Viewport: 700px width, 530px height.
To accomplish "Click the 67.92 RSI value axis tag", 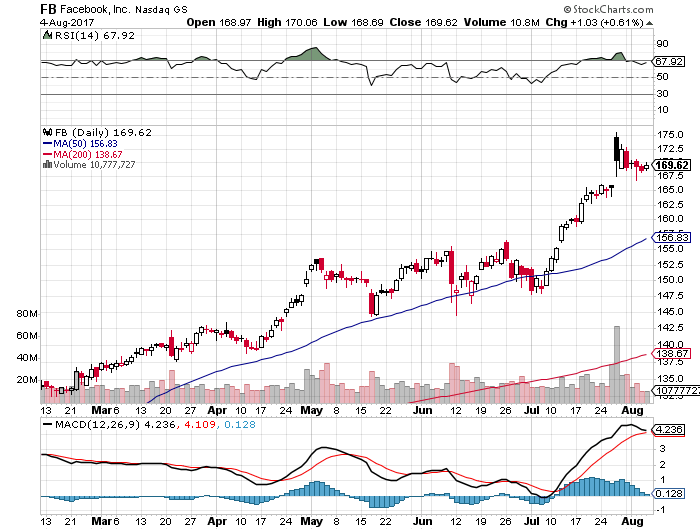I will tap(668, 62).
